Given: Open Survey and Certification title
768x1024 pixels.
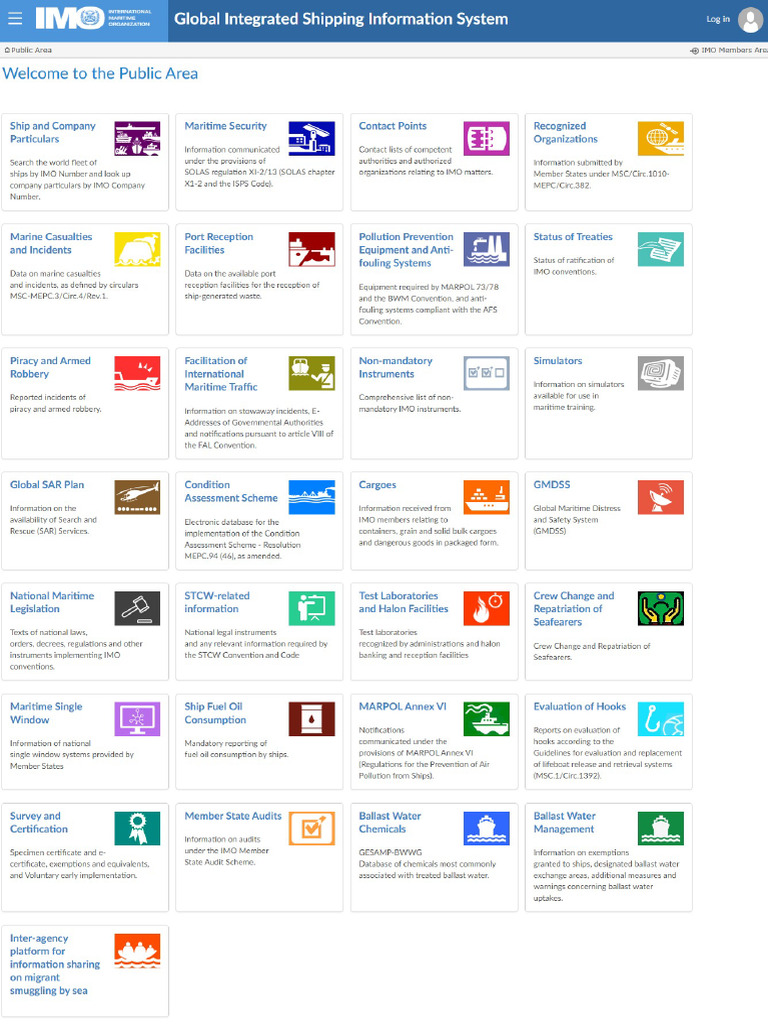Looking at the screenshot, I should (x=39, y=823).
